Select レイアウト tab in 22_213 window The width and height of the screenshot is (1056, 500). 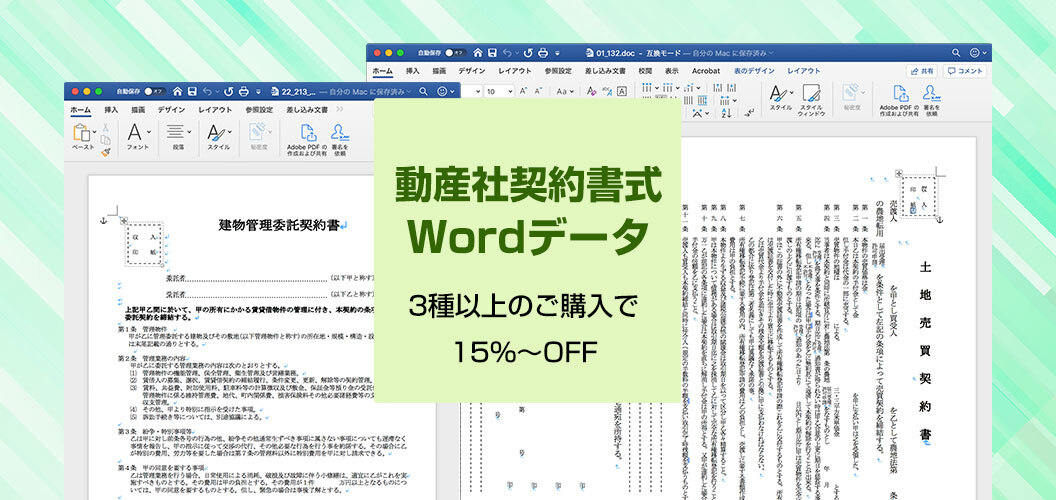coord(215,110)
